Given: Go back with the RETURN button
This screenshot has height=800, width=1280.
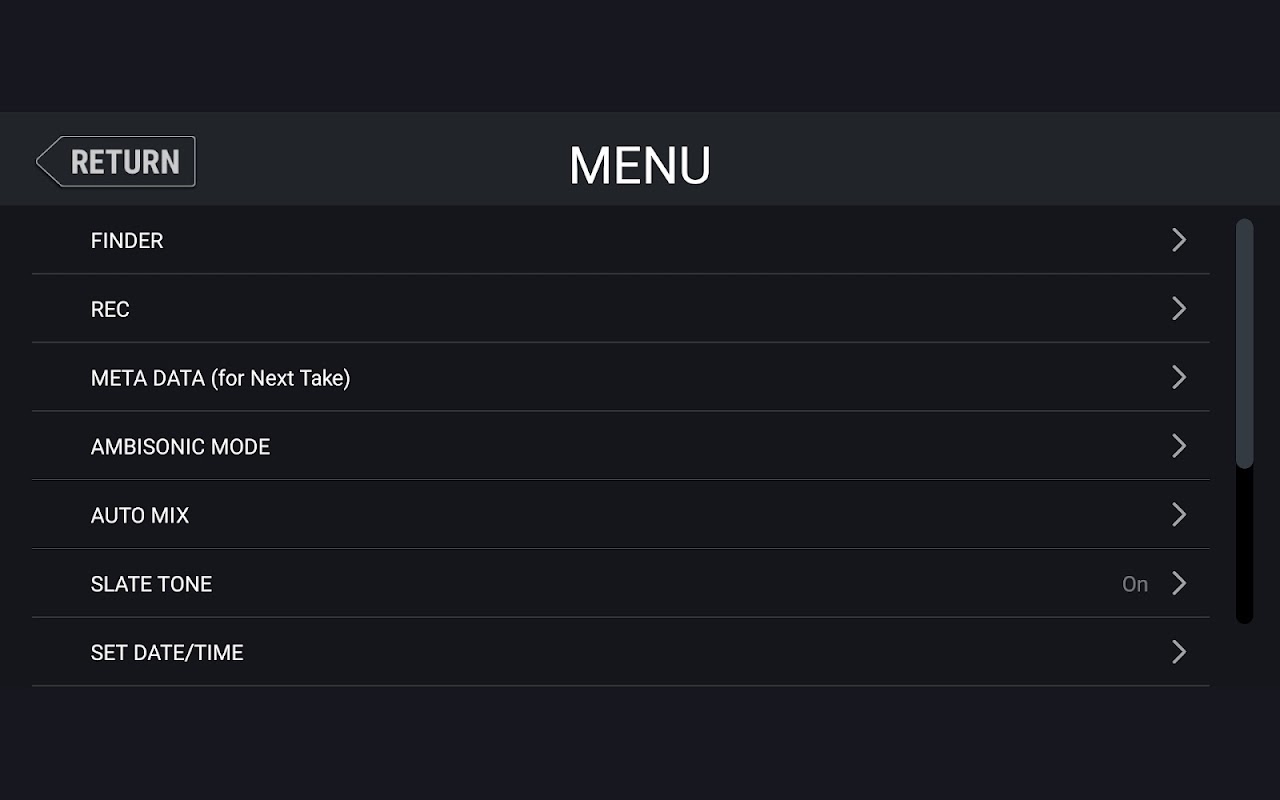Looking at the screenshot, I should [x=116, y=162].
